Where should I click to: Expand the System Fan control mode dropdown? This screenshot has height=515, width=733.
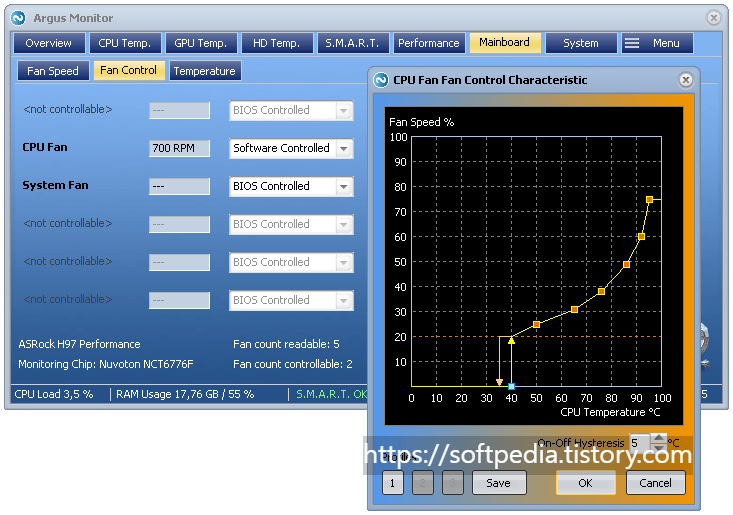344,186
